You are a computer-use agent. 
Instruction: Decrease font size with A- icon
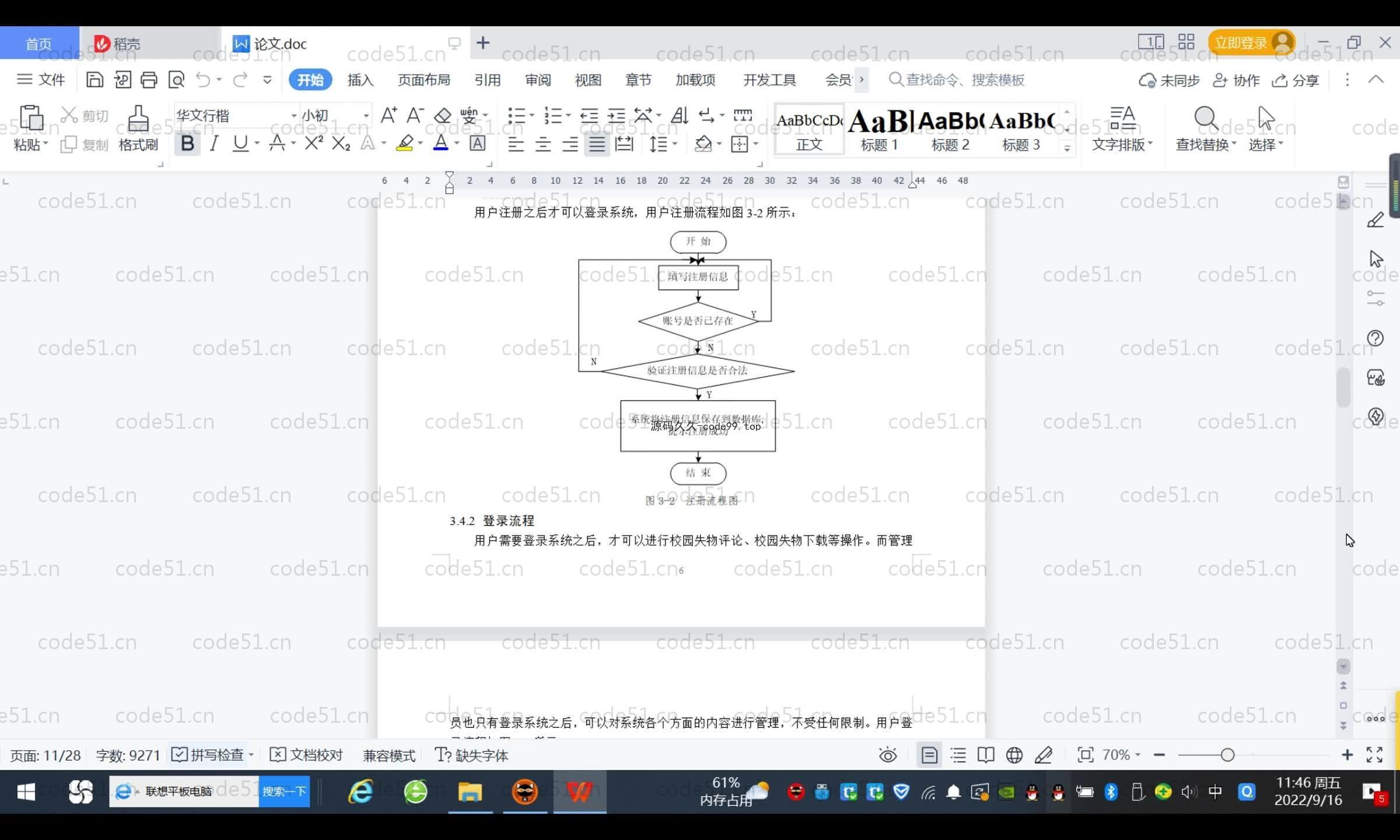pyautogui.click(x=415, y=115)
